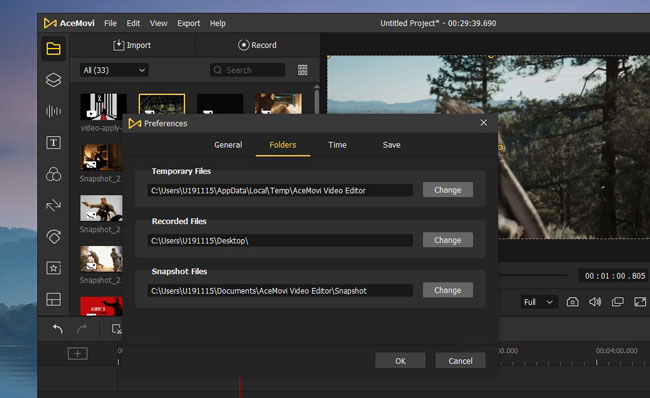Open the Help menu
Viewport: 650px width, 398px height.
[x=218, y=23]
